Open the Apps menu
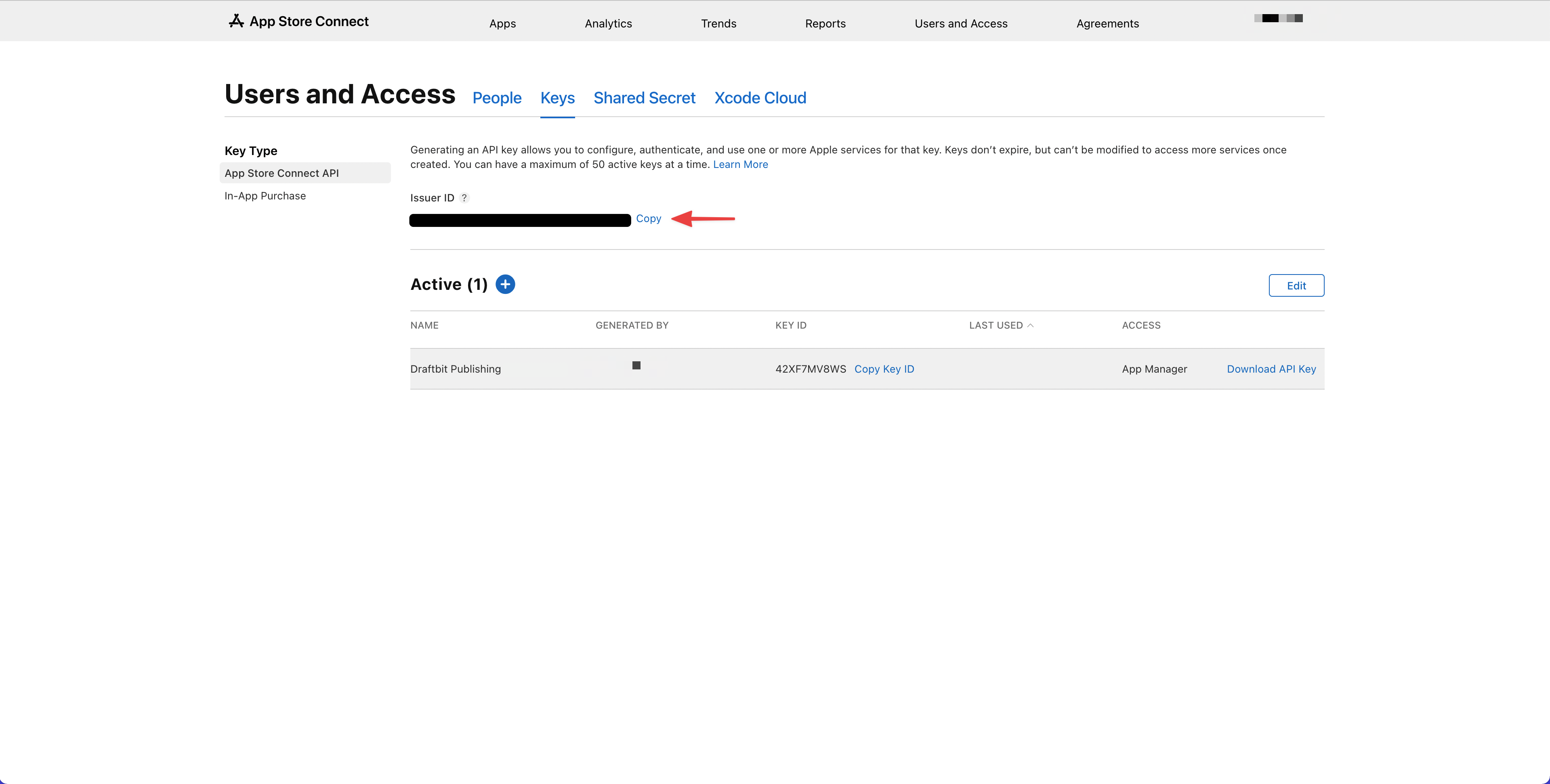Screen dimensions: 1550x784 (502, 23)
